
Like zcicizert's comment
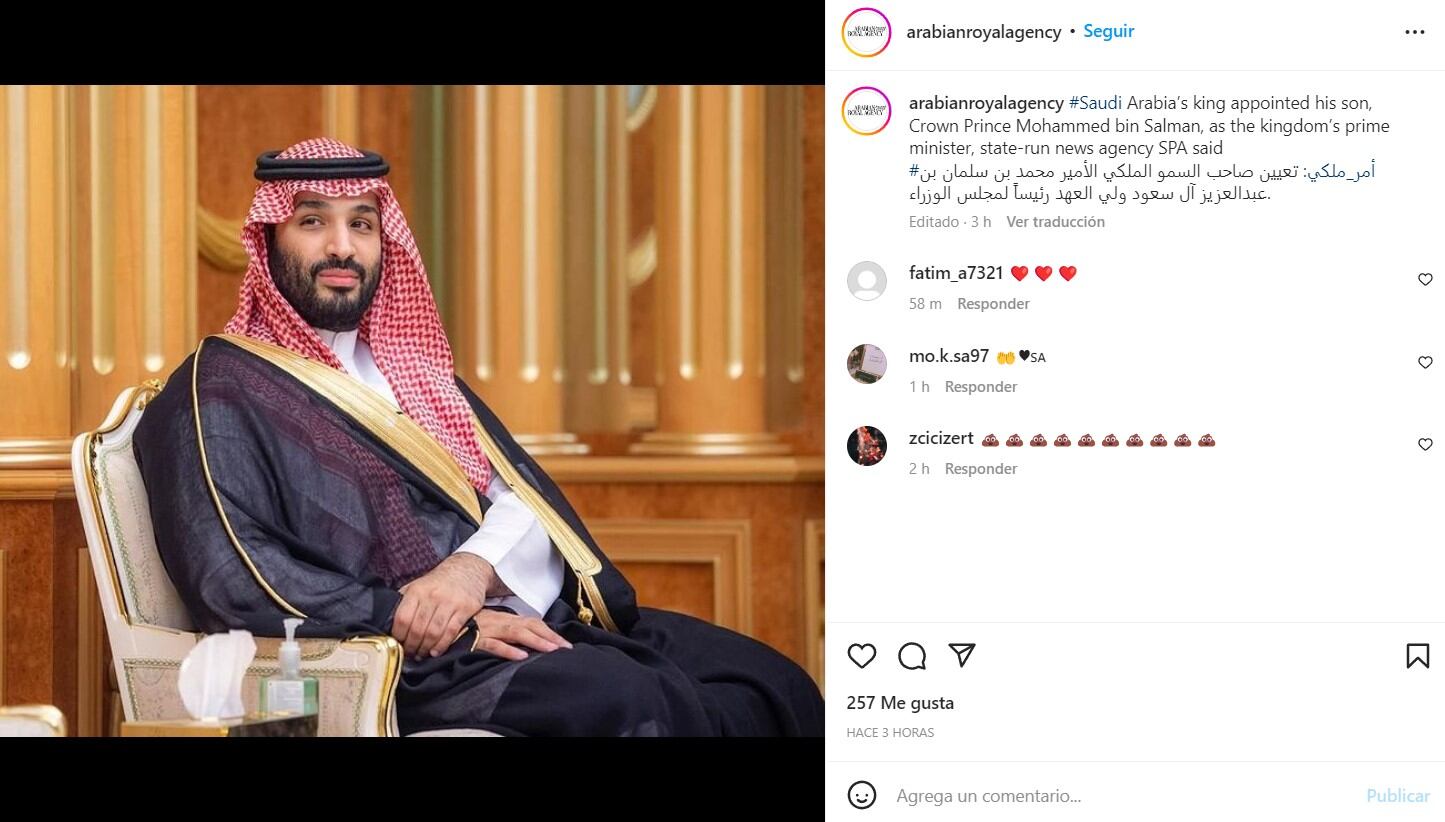coord(1425,445)
